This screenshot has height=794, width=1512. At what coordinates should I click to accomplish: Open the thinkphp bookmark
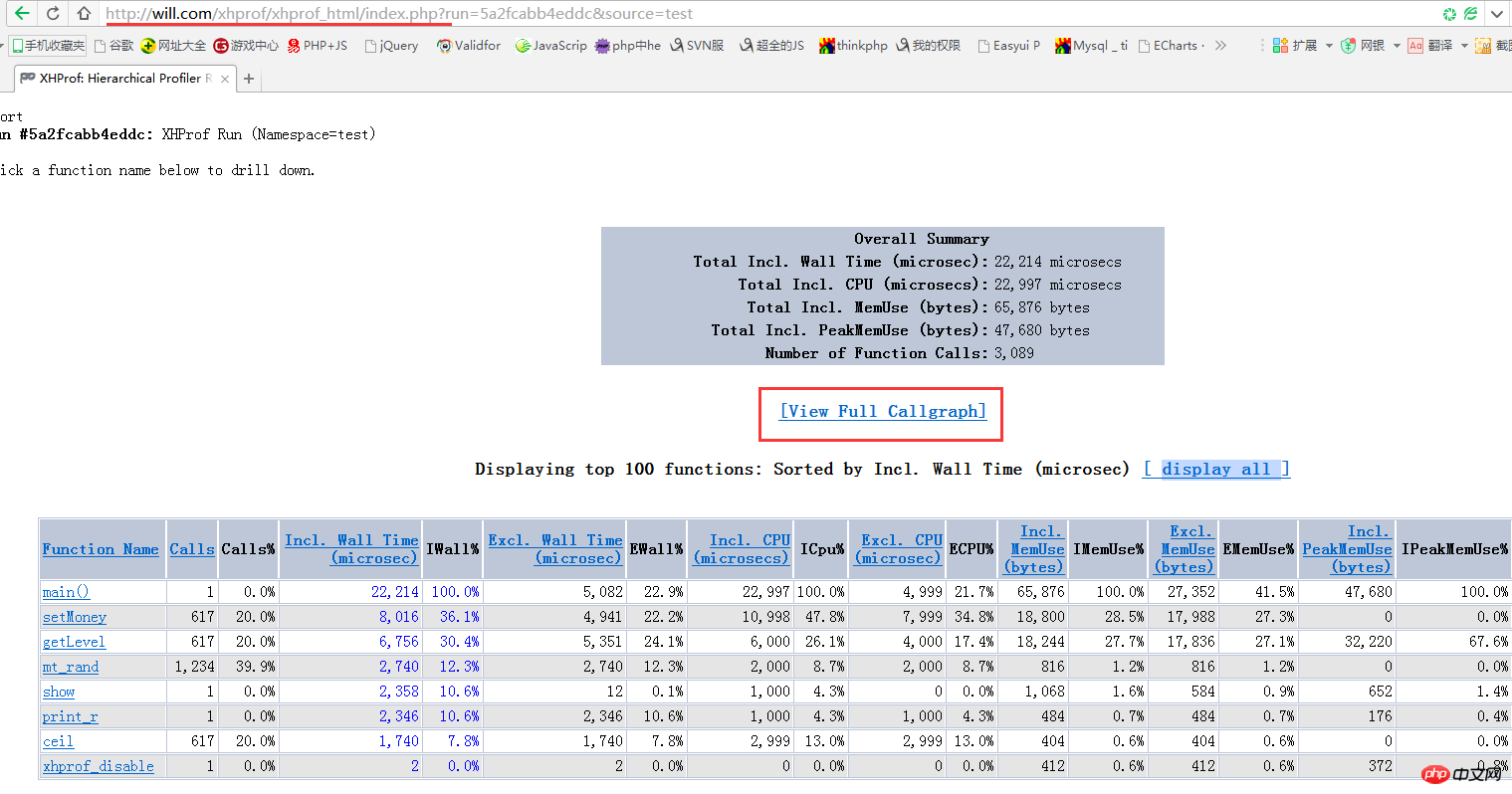pos(853,46)
